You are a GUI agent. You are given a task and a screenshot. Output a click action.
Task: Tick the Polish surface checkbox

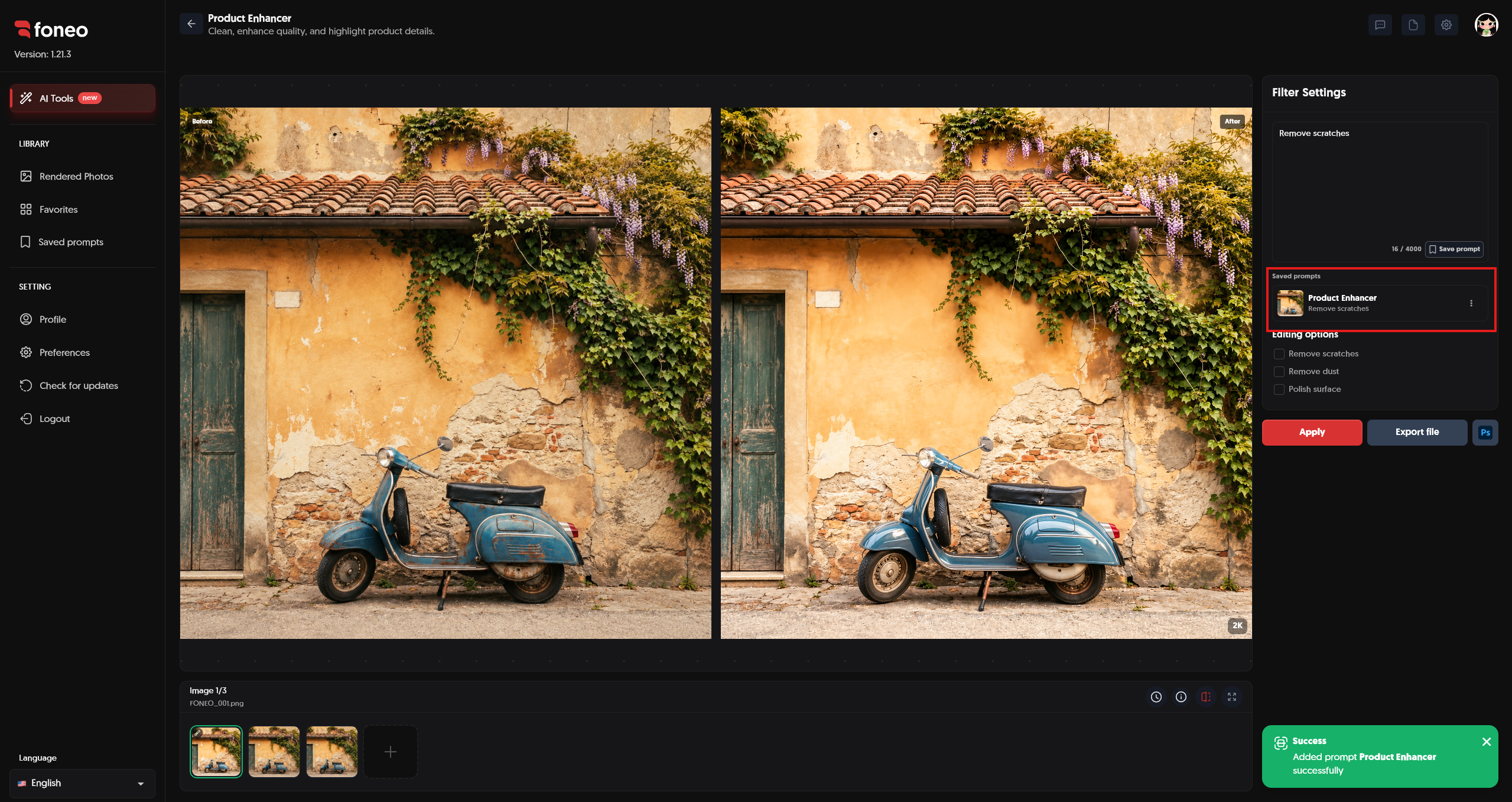1279,389
